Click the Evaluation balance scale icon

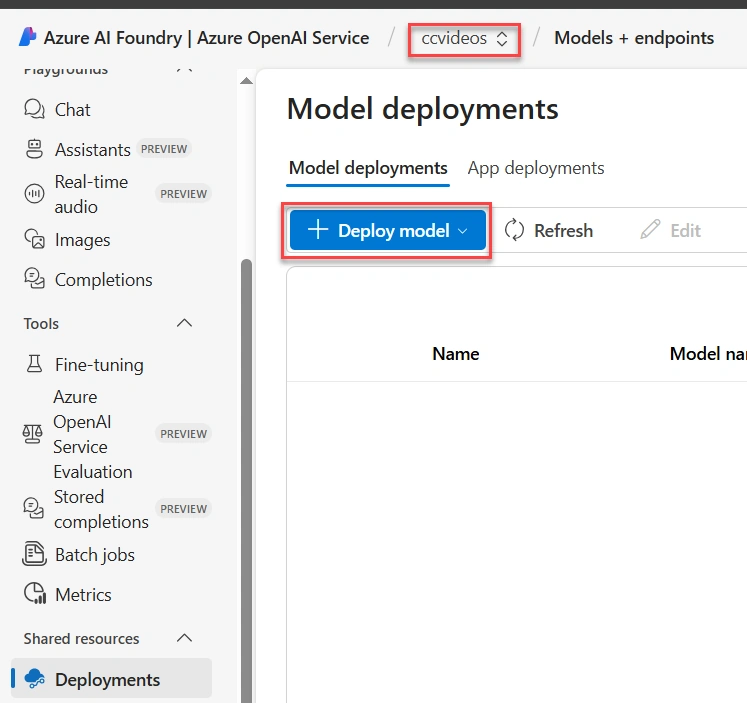(32, 433)
